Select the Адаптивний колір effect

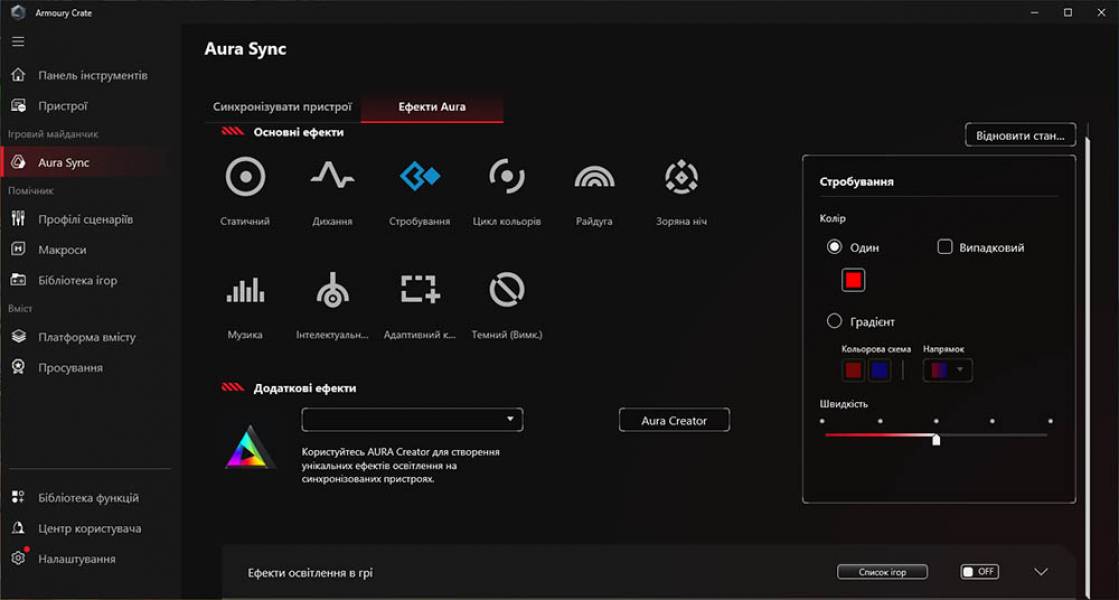(x=418, y=290)
